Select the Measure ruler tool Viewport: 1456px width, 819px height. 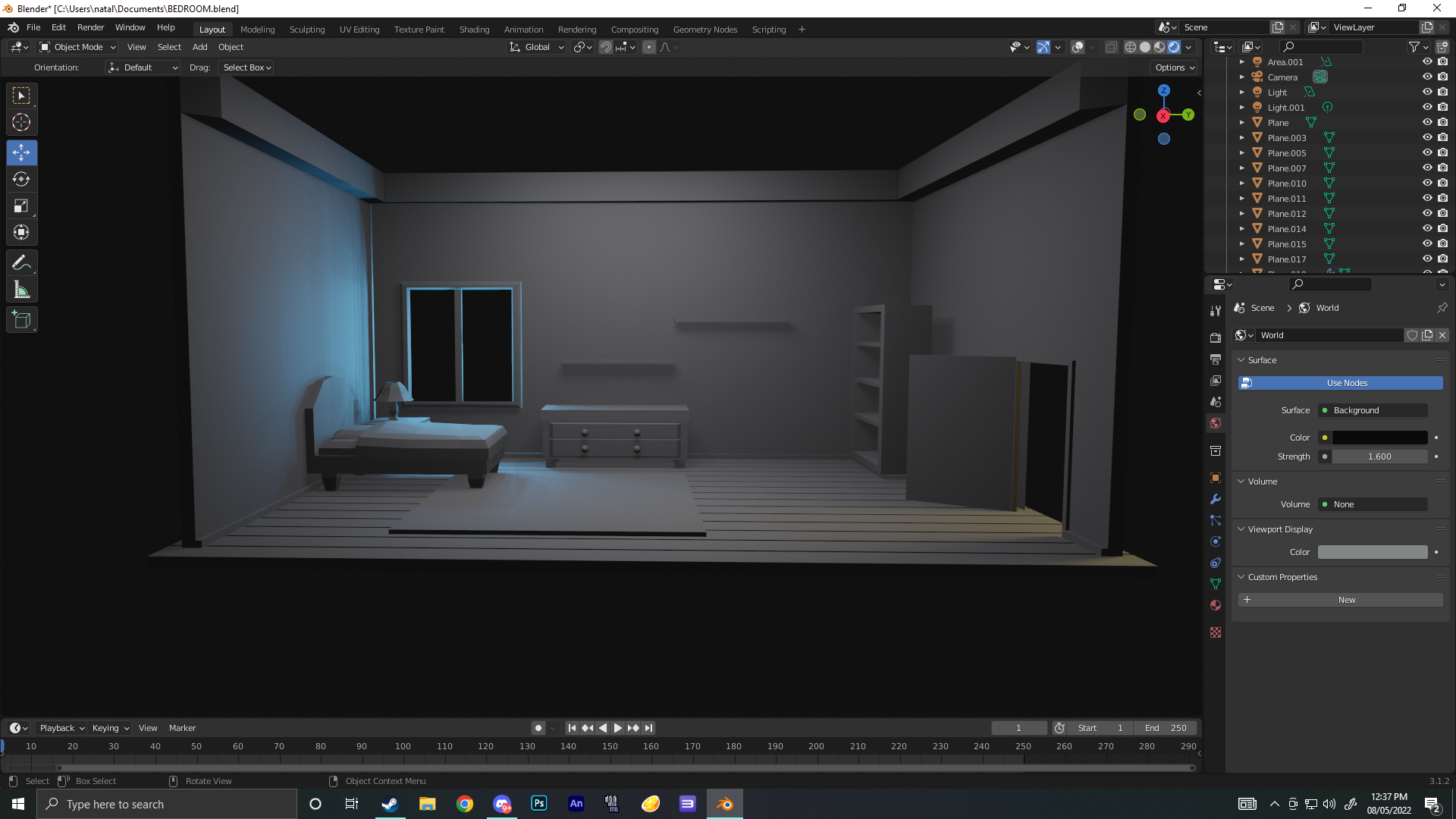tap(21, 290)
